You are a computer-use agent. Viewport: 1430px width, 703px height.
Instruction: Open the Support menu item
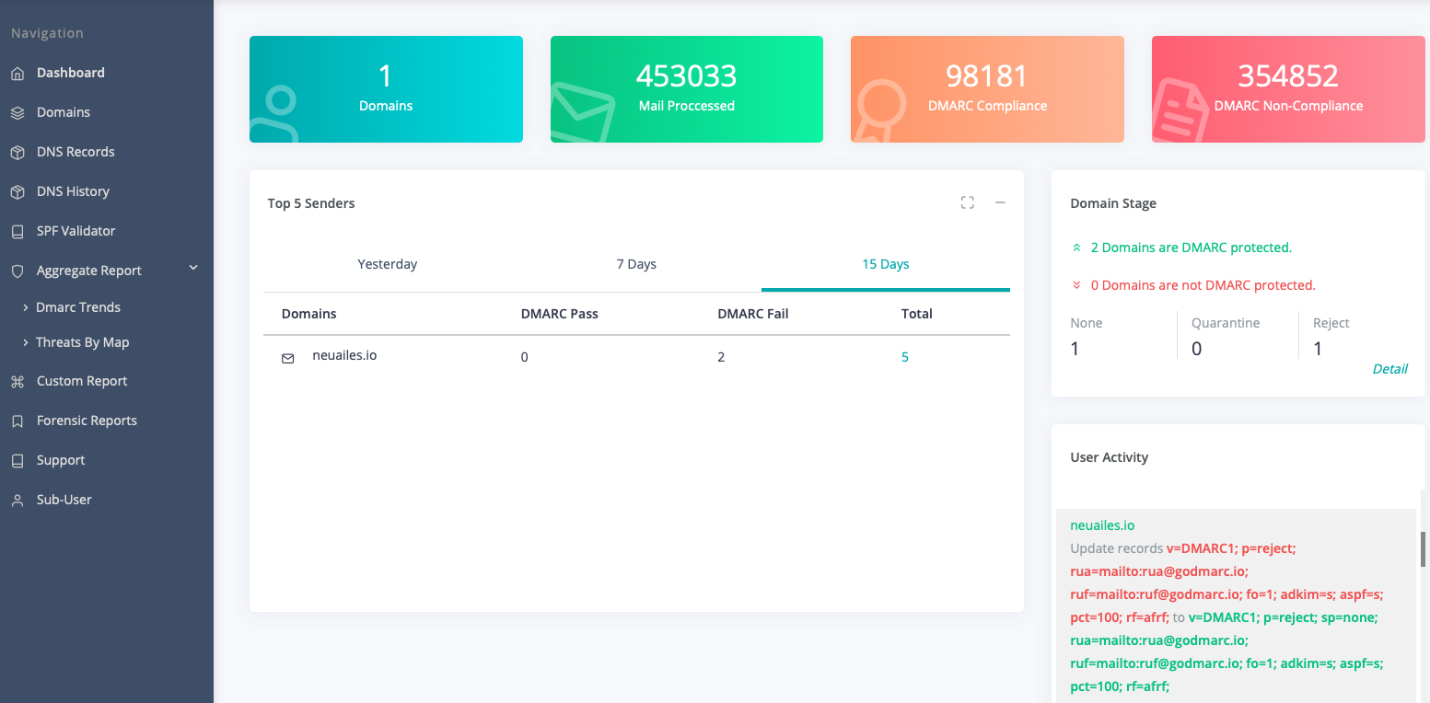coord(60,460)
